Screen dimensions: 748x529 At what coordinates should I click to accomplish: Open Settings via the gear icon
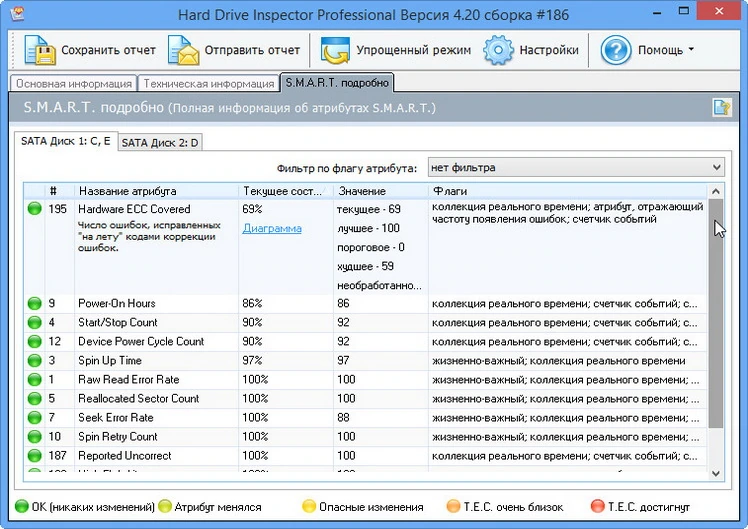pos(498,50)
